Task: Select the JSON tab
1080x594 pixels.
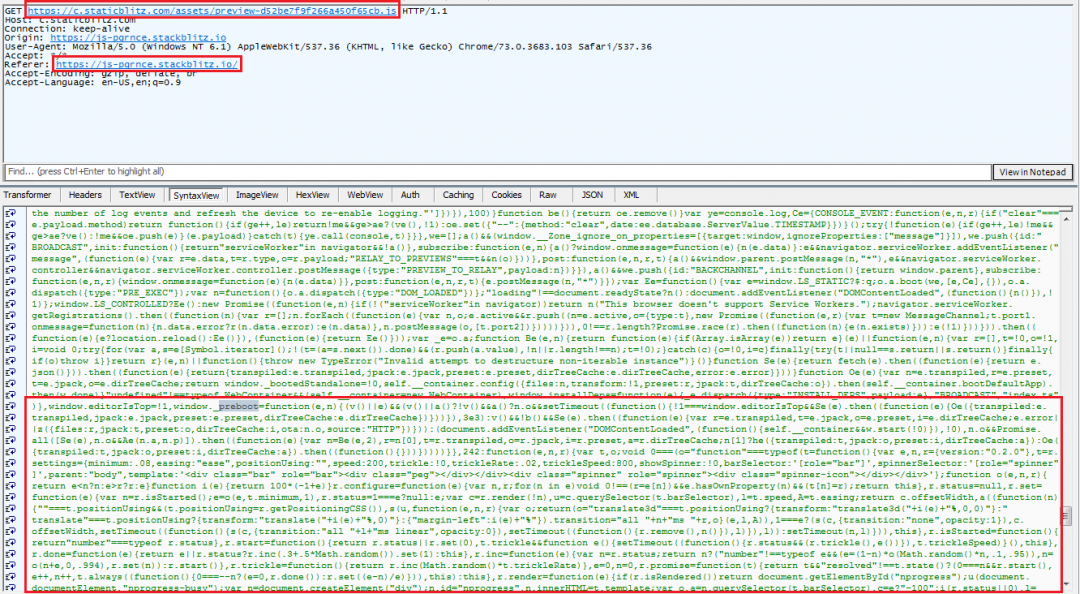Action: pyautogui.click(x=592, y=195)
